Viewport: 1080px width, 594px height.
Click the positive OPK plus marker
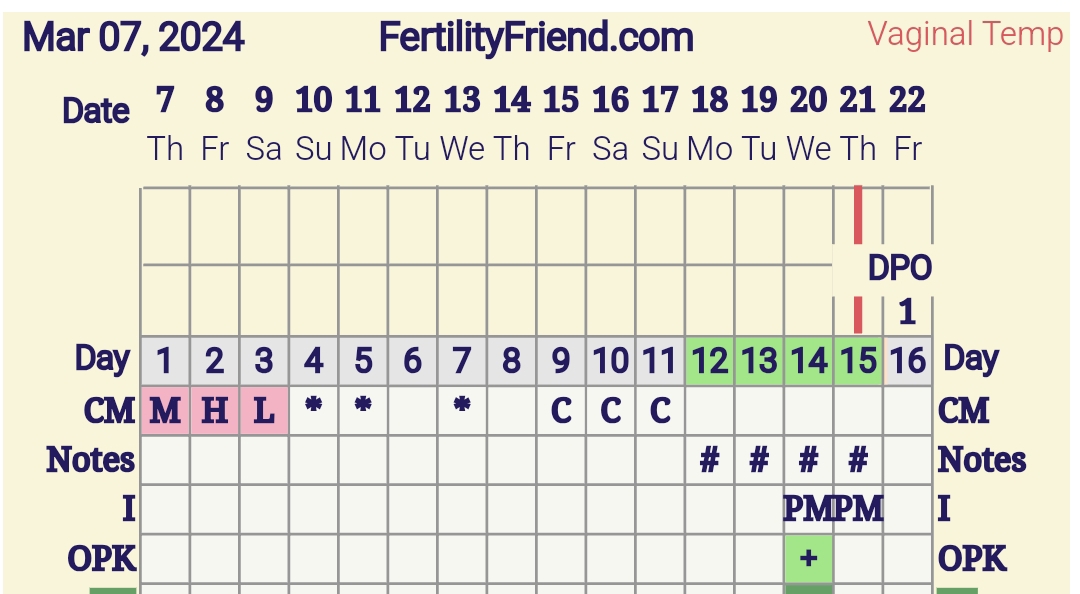808,558
